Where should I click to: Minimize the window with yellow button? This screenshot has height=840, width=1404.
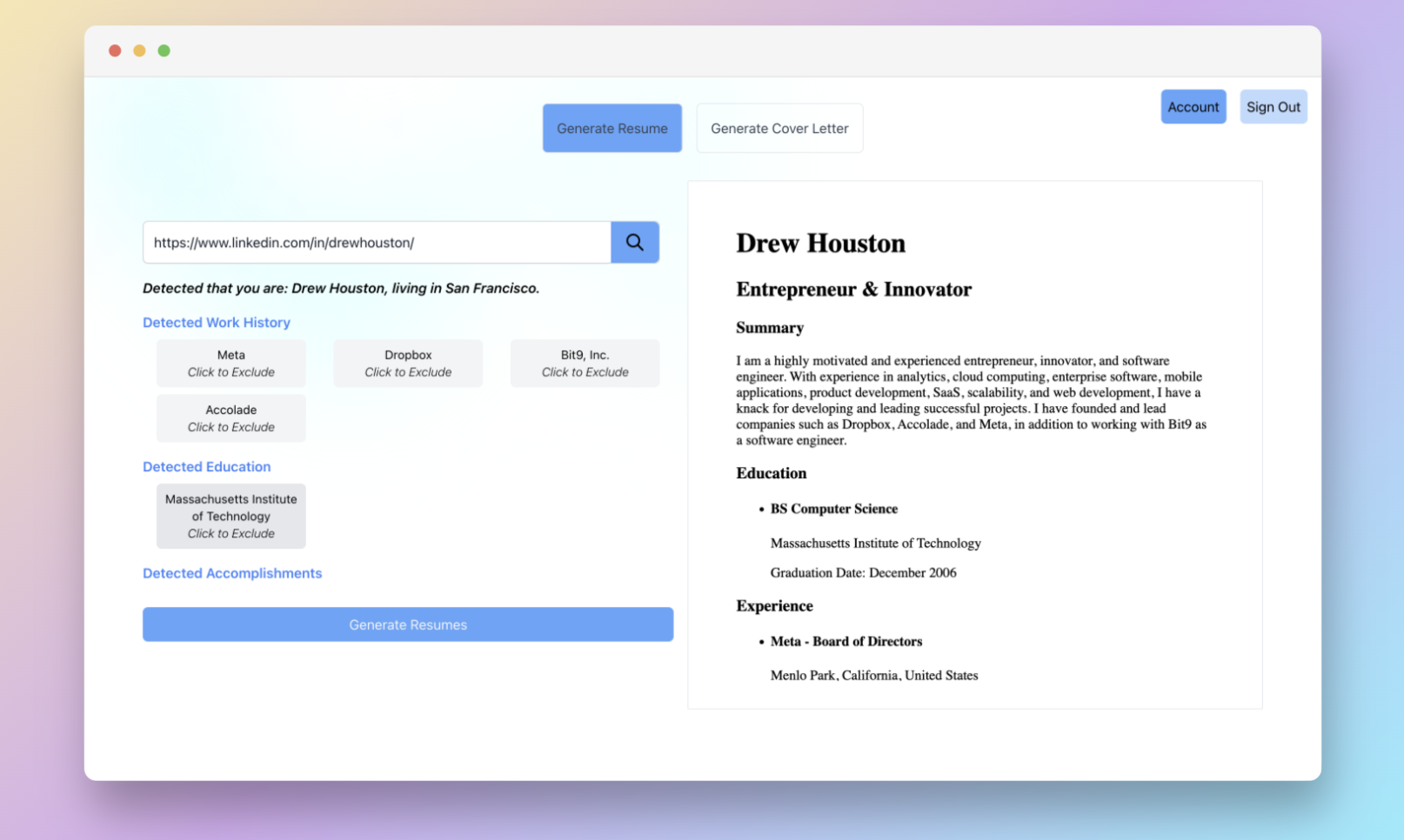click(139, 50)
